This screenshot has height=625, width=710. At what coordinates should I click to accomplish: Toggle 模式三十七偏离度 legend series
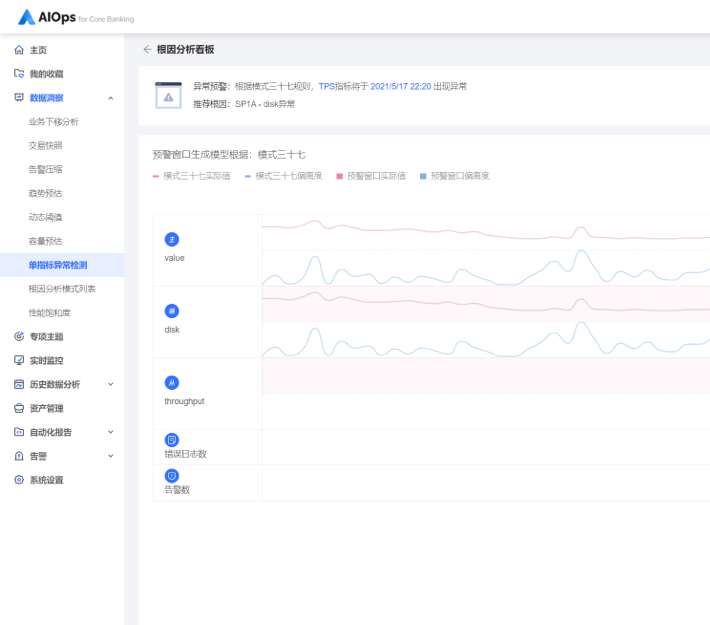coord(283,176)
